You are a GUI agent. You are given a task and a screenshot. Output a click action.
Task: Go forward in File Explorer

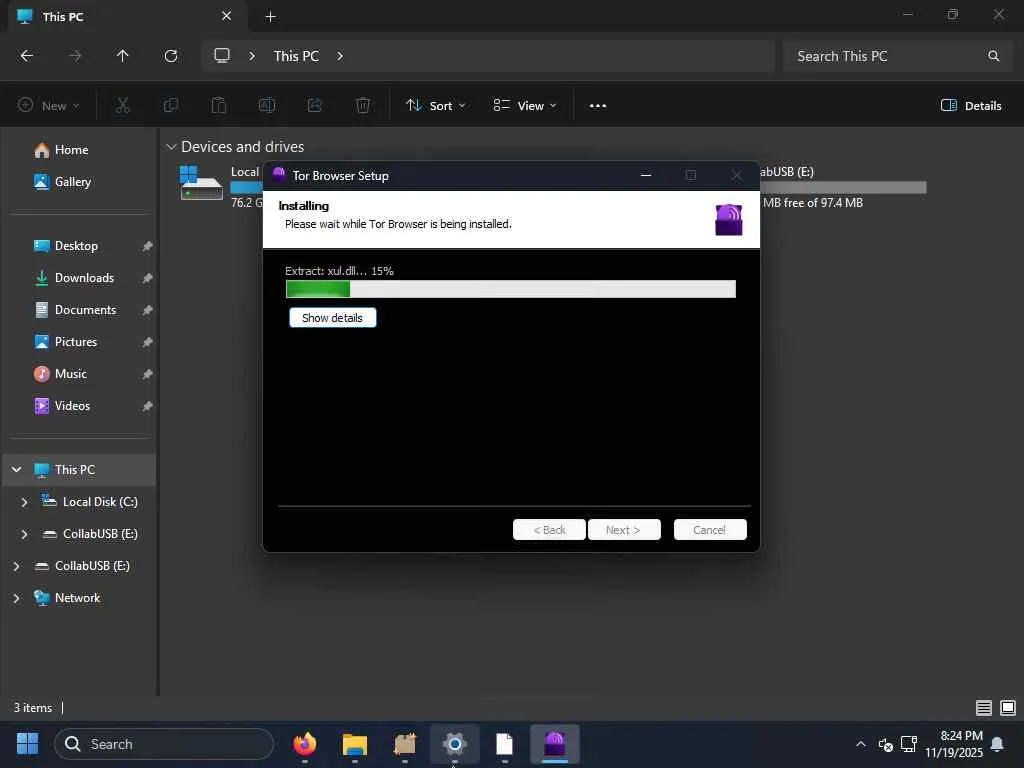[75, 56]
